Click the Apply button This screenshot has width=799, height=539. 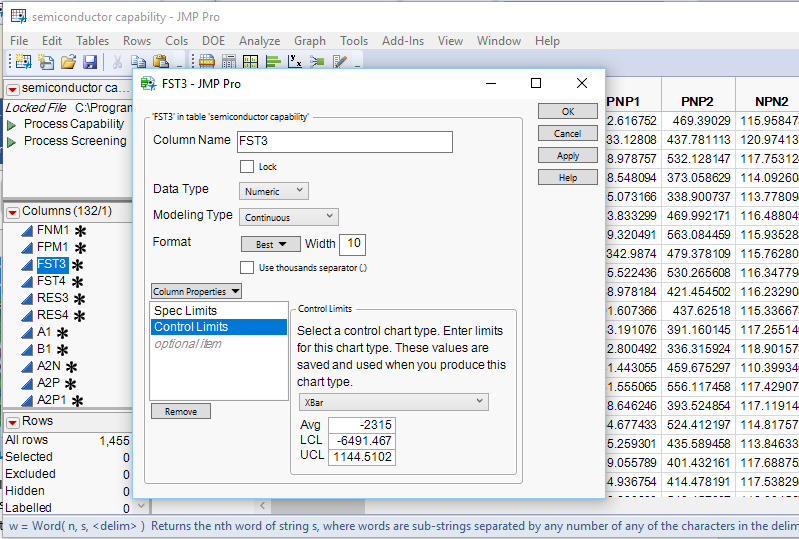[x=568, y=155]
